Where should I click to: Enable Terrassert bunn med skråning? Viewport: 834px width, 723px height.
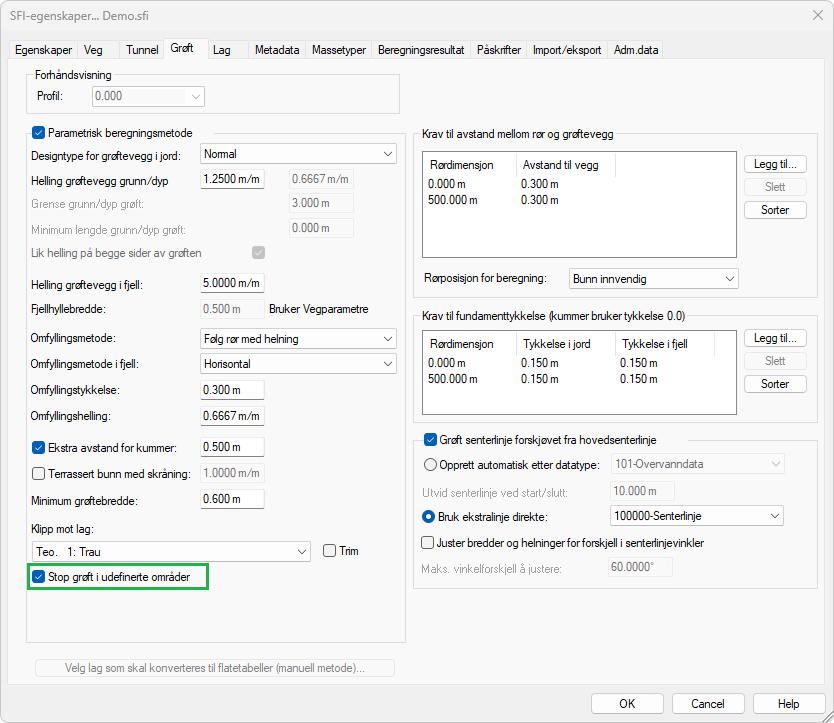40,474
